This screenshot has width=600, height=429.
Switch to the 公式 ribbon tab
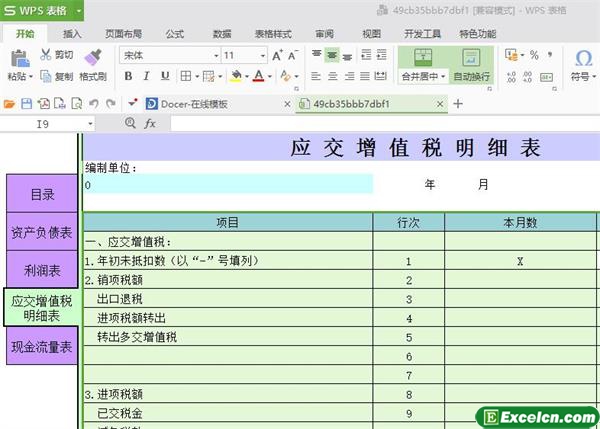pos(174,33)
